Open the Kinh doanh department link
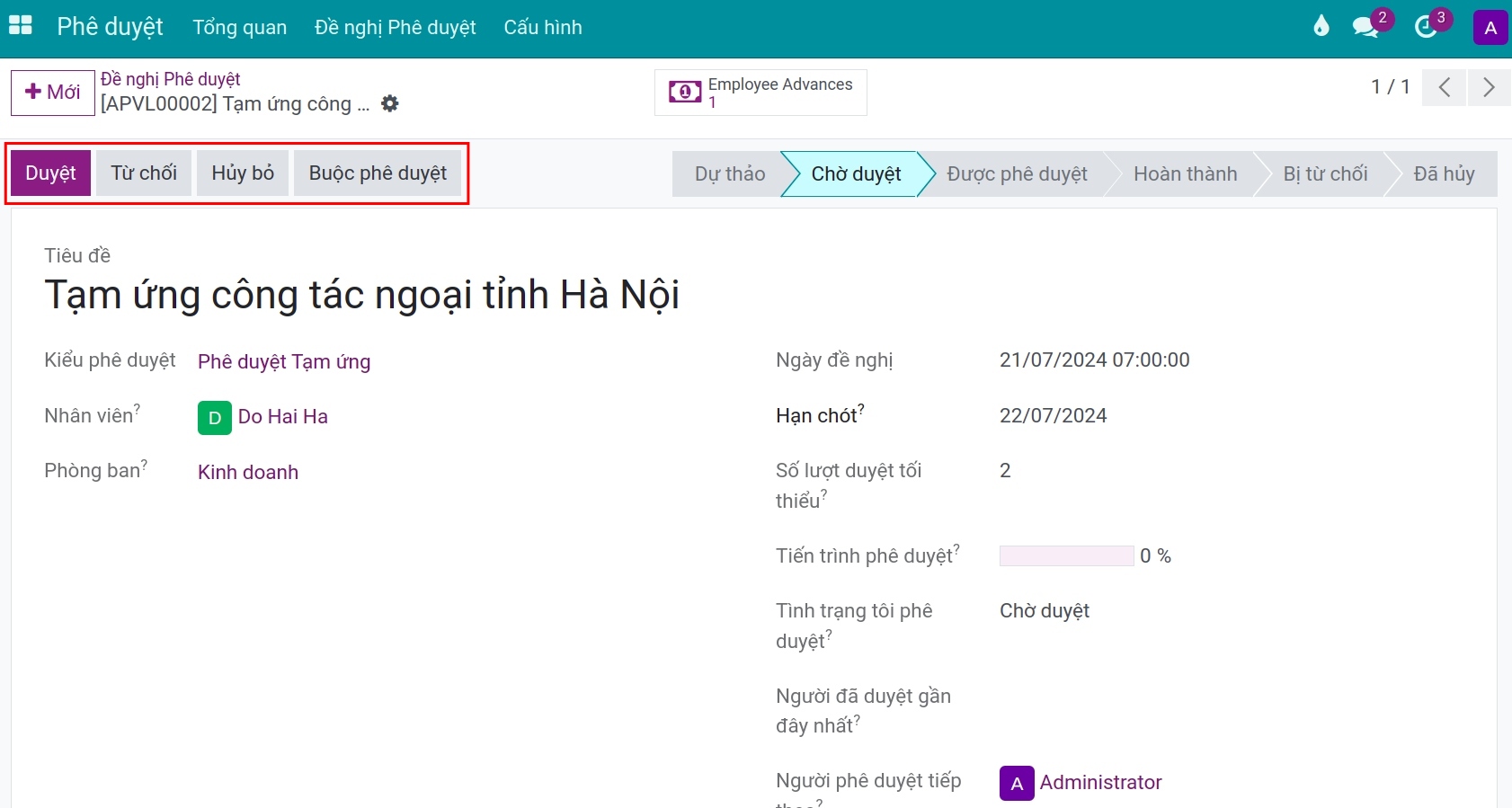 click(248, 473)
